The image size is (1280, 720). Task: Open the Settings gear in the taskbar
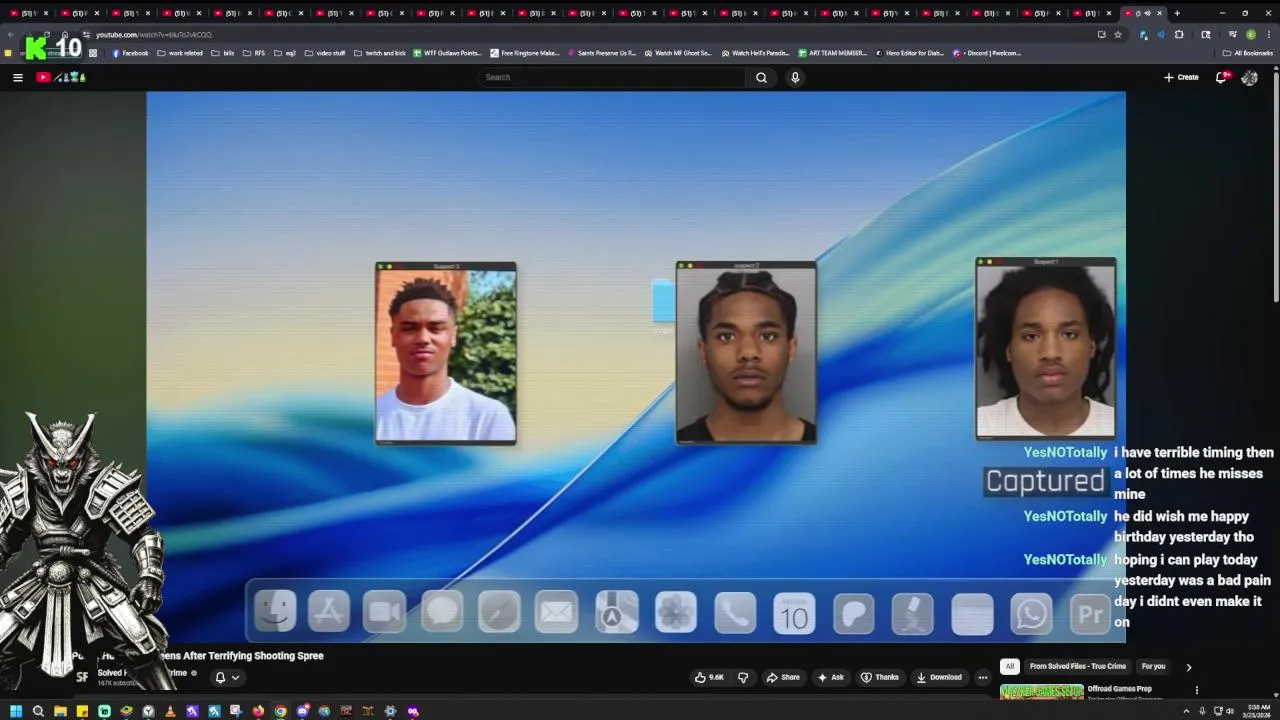390,711
